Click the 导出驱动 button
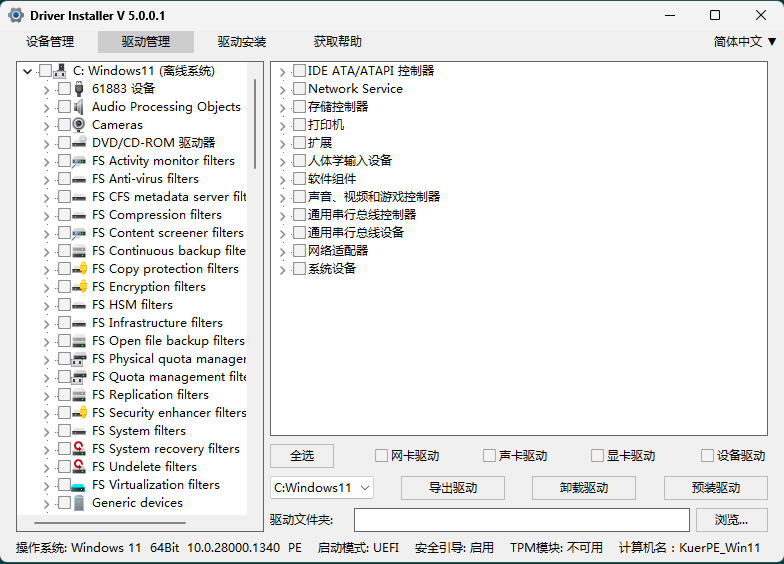This screenshot has height=564, width=784. coord(453,488)
